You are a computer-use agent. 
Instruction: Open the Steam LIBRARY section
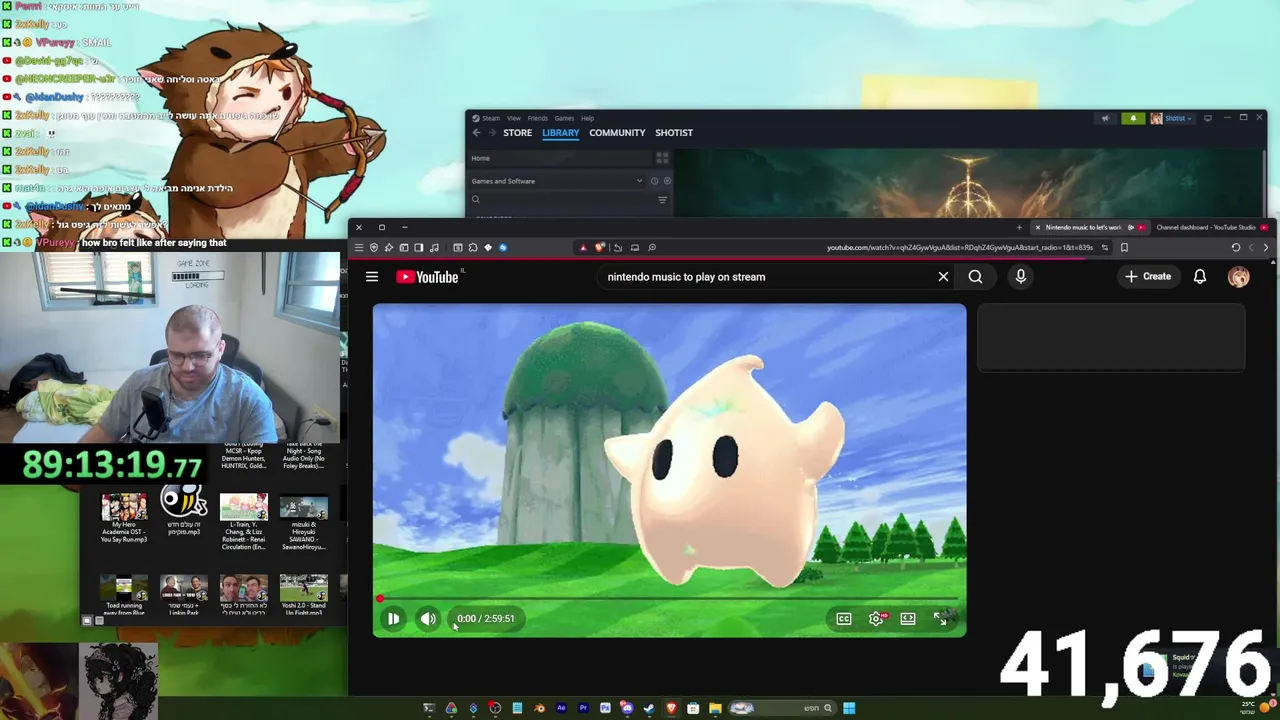coord(560,133)
